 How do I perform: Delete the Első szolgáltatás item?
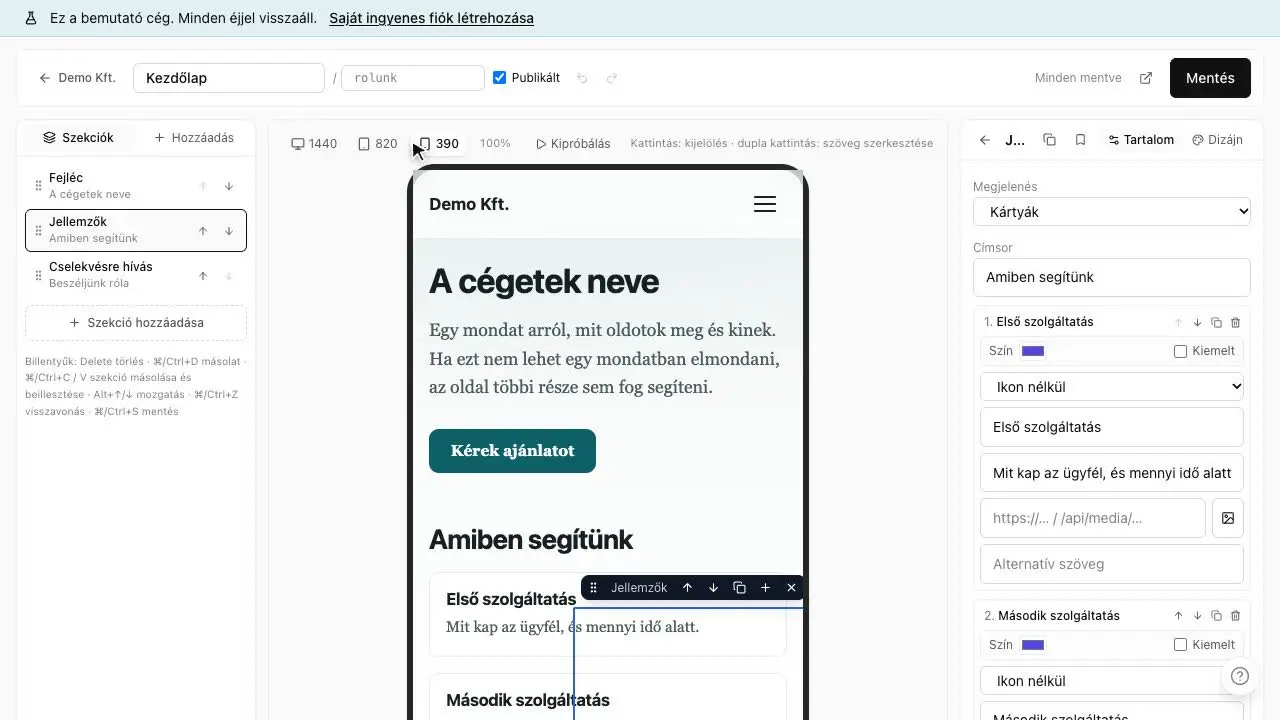1235,322
